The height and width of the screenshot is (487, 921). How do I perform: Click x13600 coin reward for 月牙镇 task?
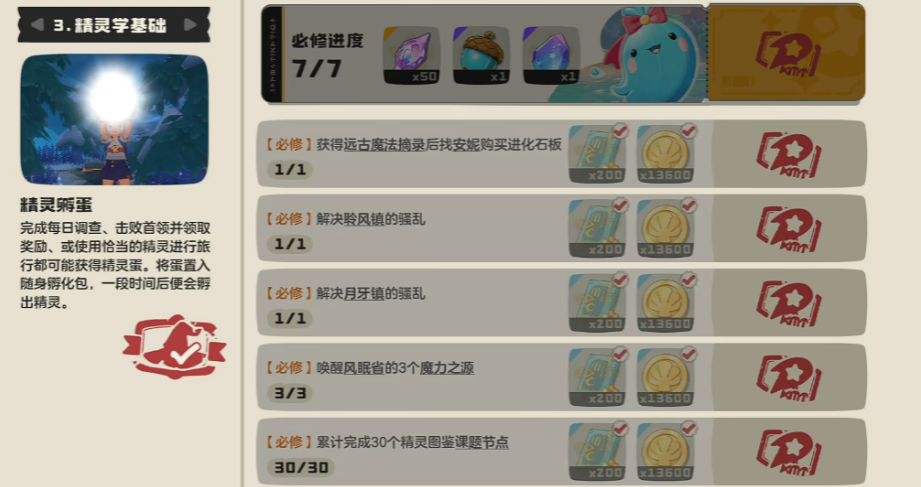click(665, 303)
